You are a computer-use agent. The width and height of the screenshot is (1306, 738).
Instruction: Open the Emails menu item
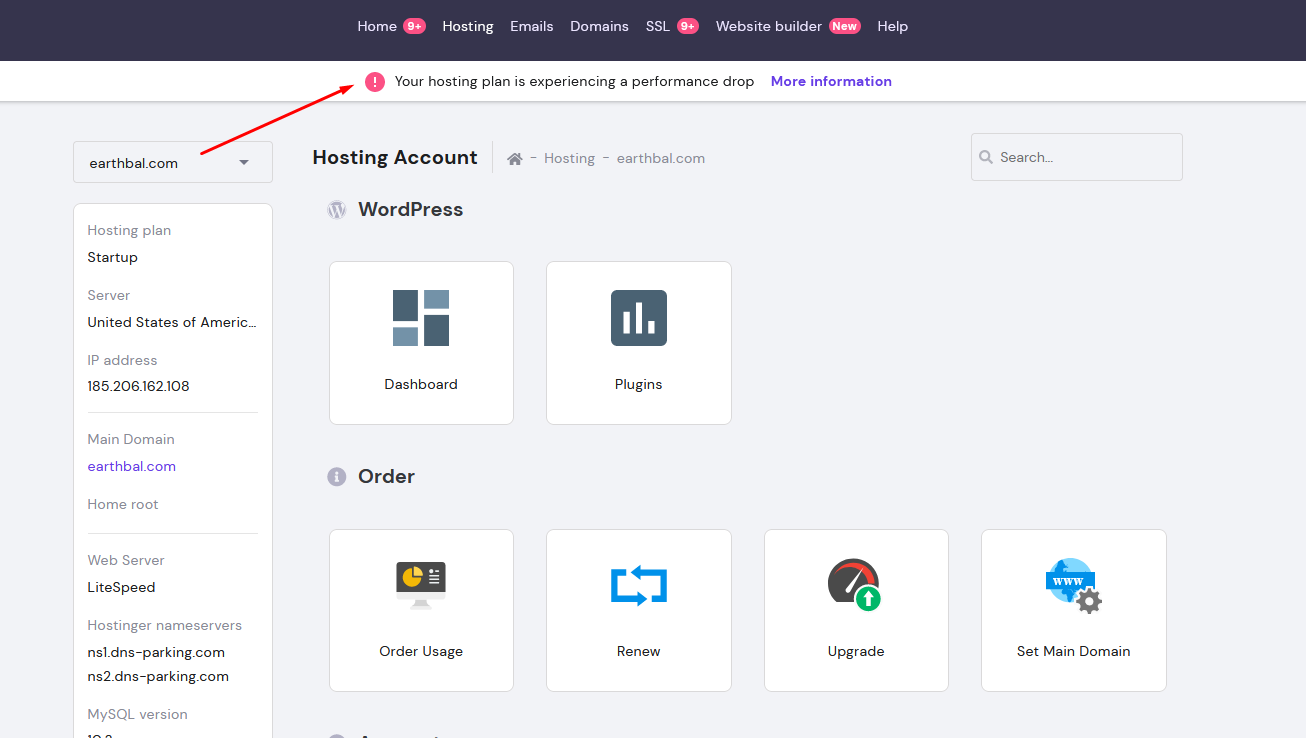[x=532, y=27]
